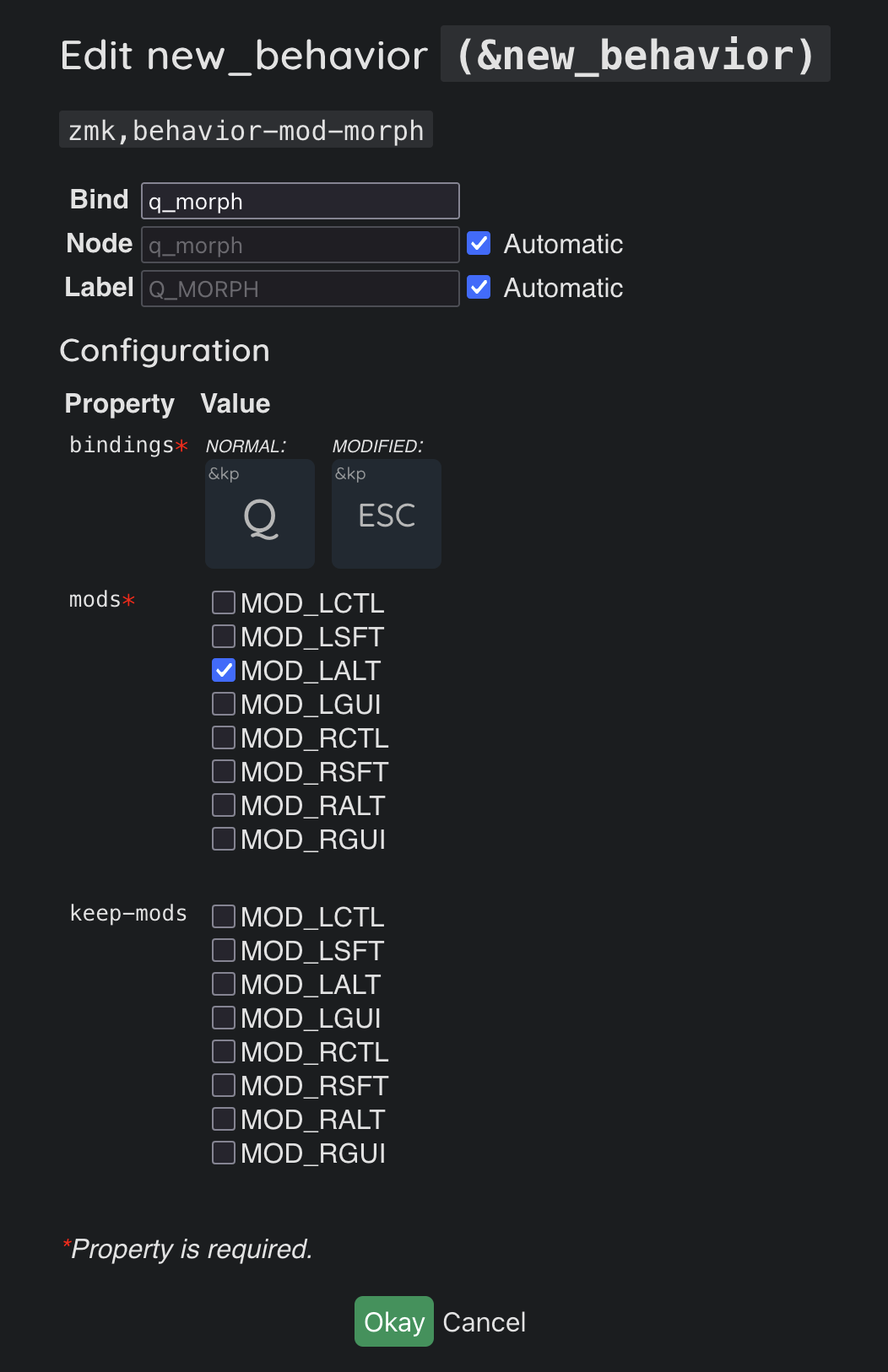Screen dimensions: 888x1372
Task: Enable MOD_LCTL under keep-mods
Action: (x=224, y=916)
